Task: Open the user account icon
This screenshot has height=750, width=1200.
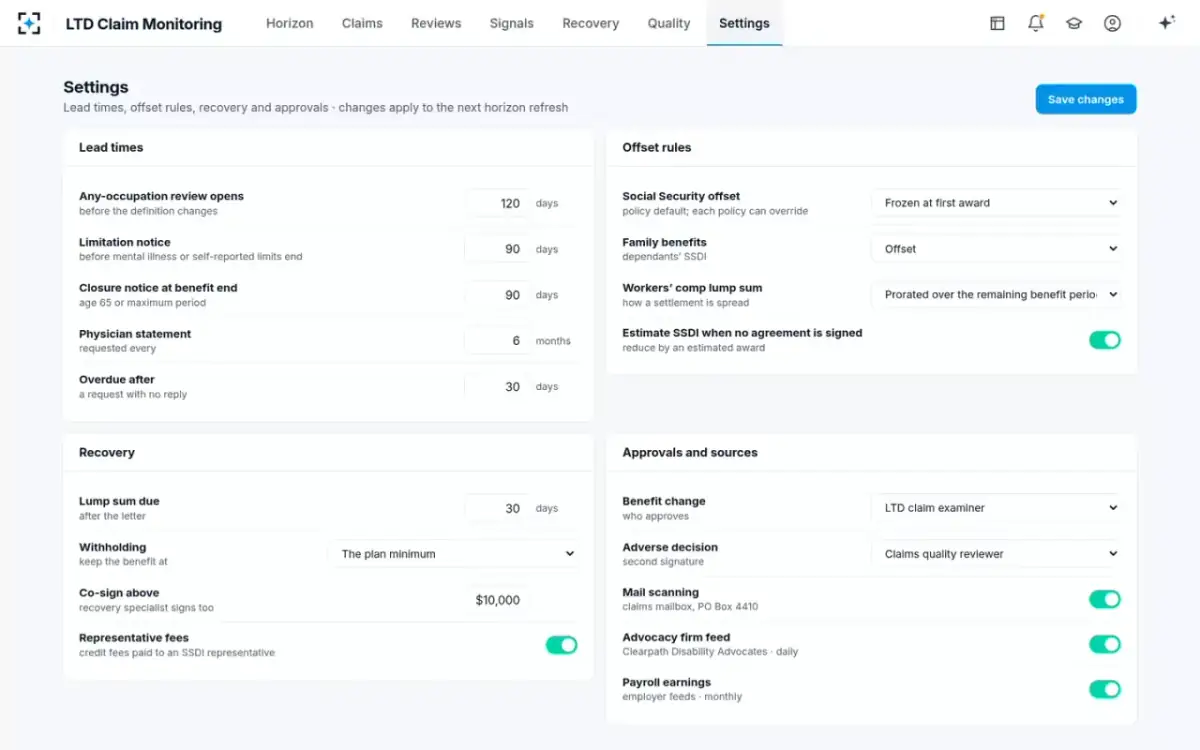Action: (1112, 23)
